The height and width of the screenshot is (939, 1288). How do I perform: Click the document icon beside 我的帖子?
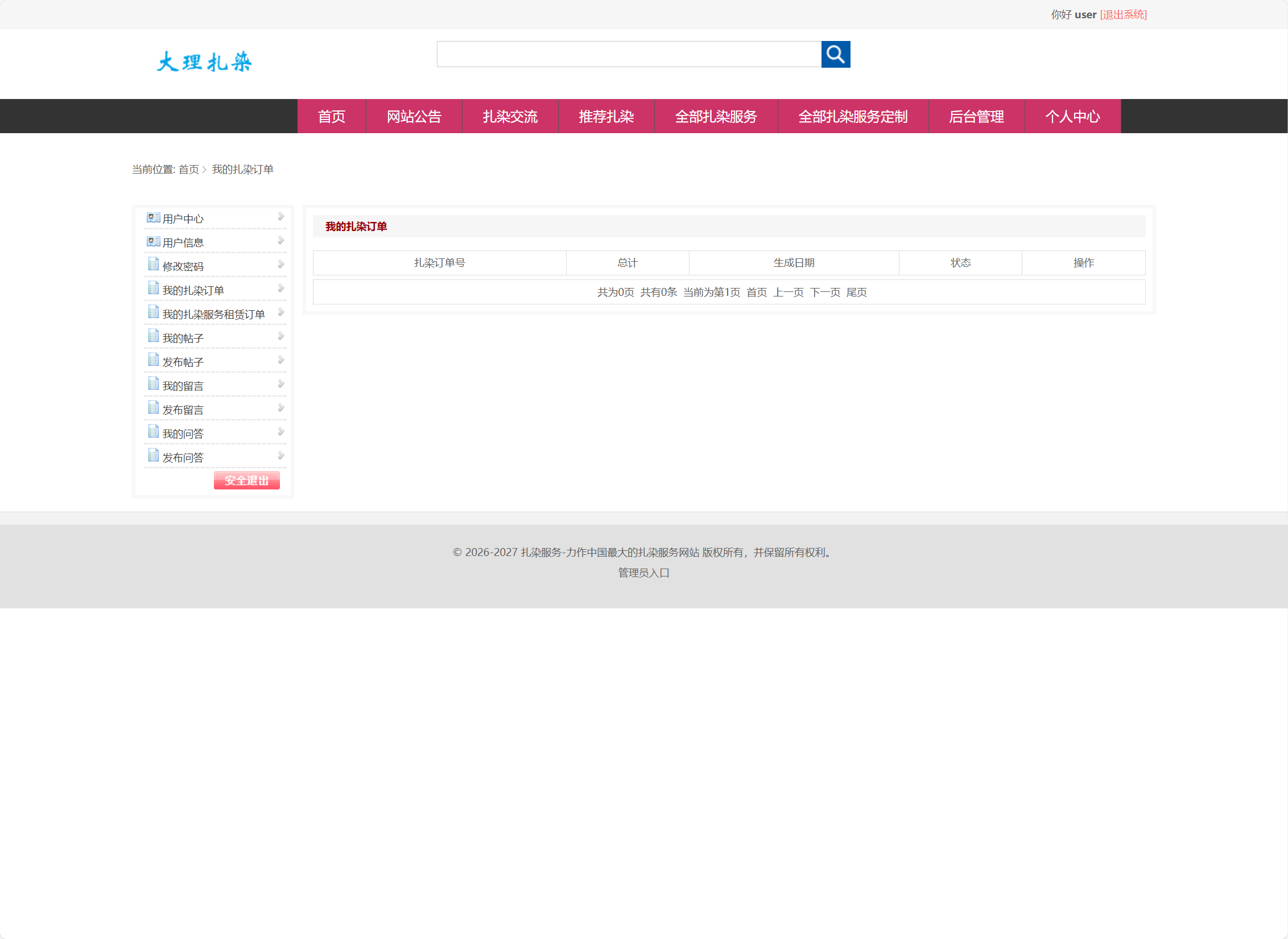point(153,336)
